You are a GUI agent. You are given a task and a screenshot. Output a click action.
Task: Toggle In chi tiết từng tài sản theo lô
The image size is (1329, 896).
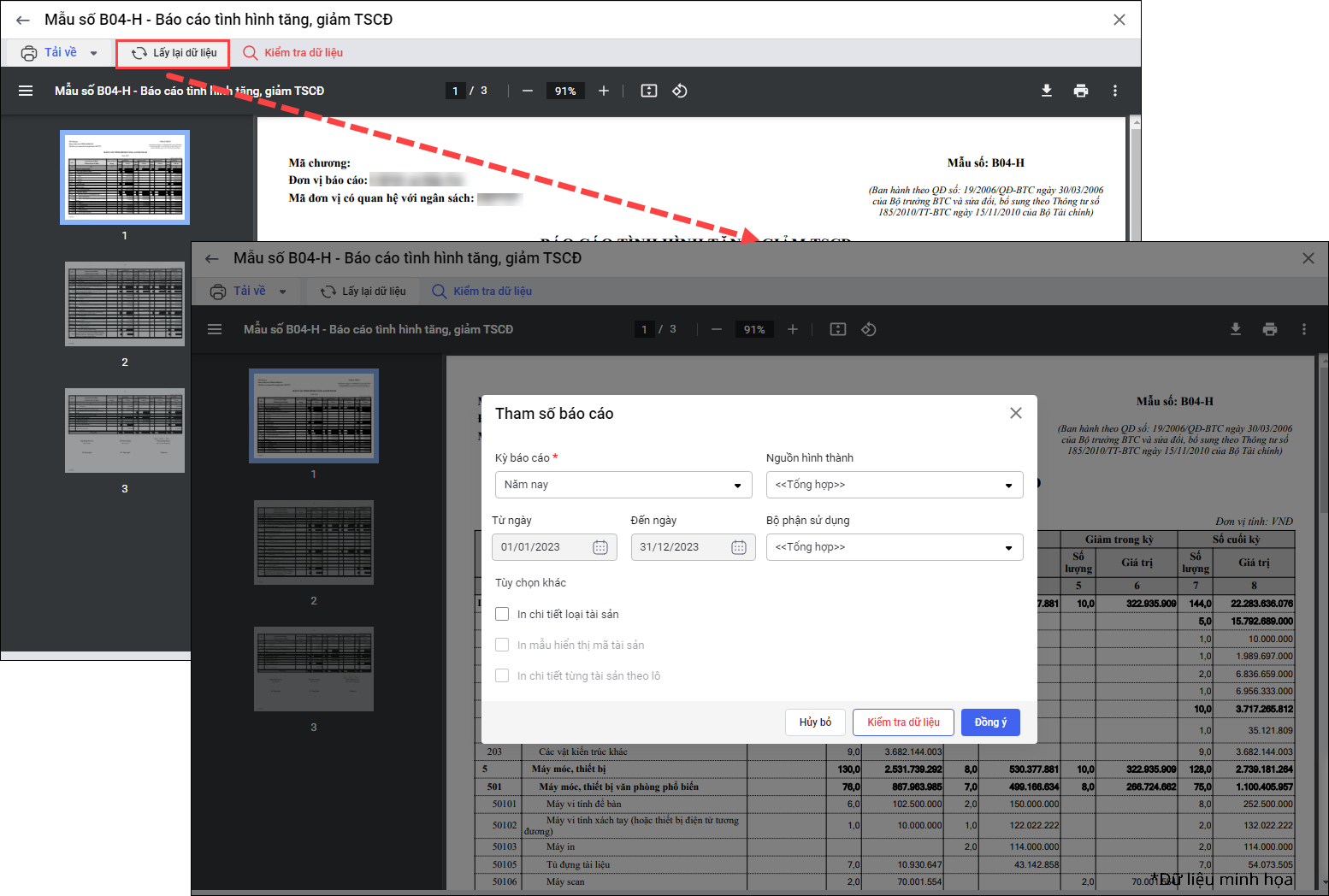tap(502, 675)
